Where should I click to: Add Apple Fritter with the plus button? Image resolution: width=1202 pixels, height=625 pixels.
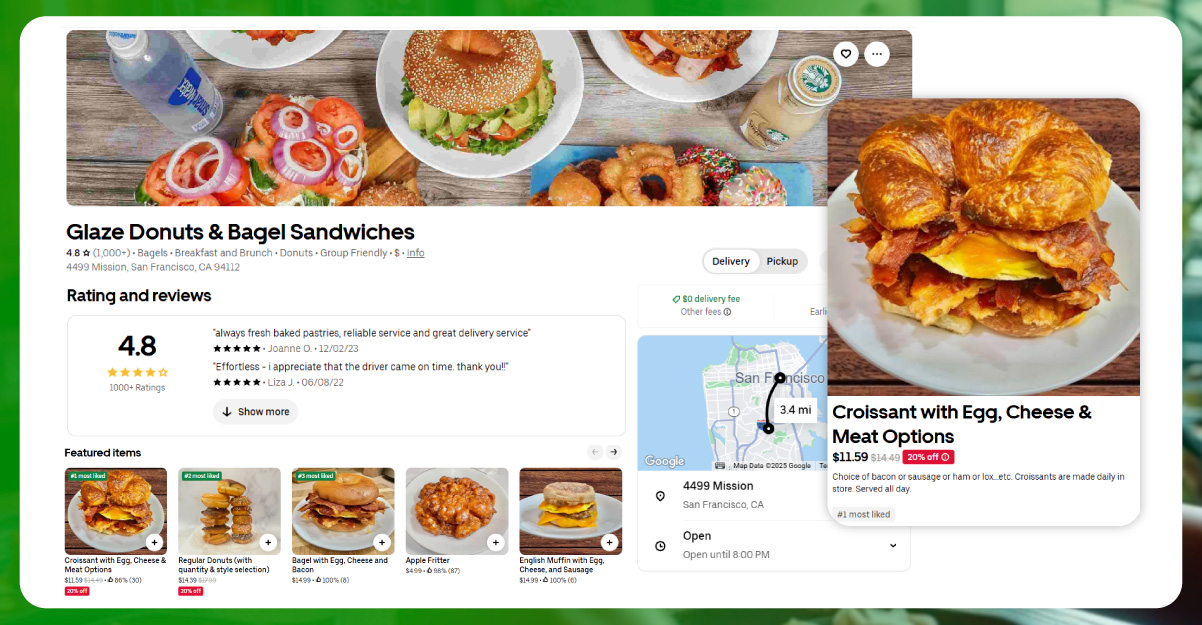coord(496,542)
